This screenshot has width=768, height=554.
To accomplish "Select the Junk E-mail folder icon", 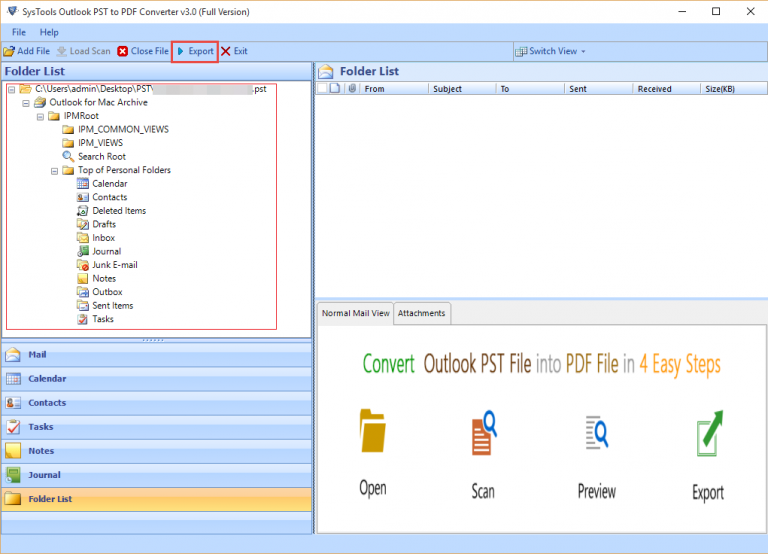I will [83, 265].
